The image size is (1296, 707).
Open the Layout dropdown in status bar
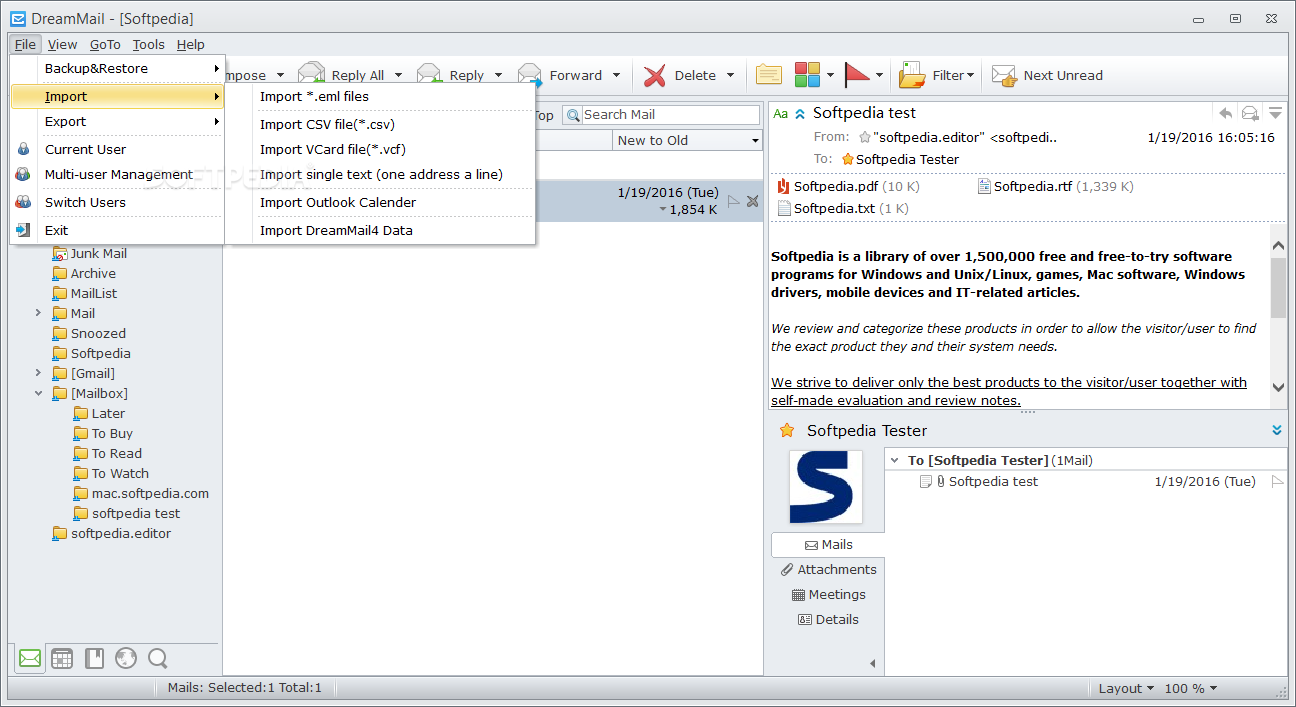tap(1126, 688)
